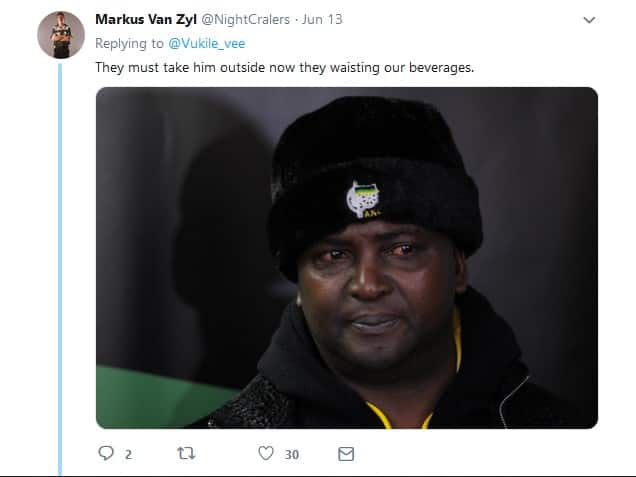Click the 'Replying to' label
The image size is (636, 477).
129,43
